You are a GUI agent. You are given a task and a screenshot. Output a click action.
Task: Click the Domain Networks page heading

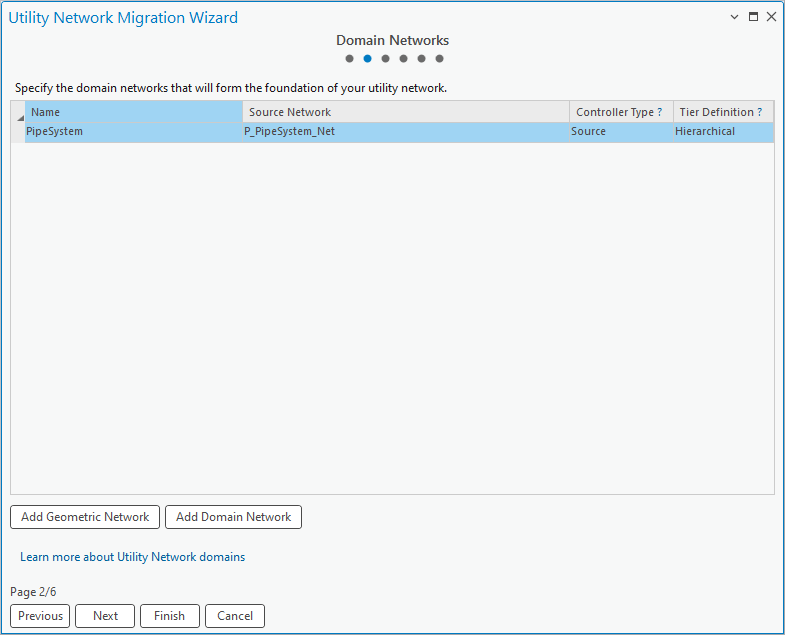392,40
